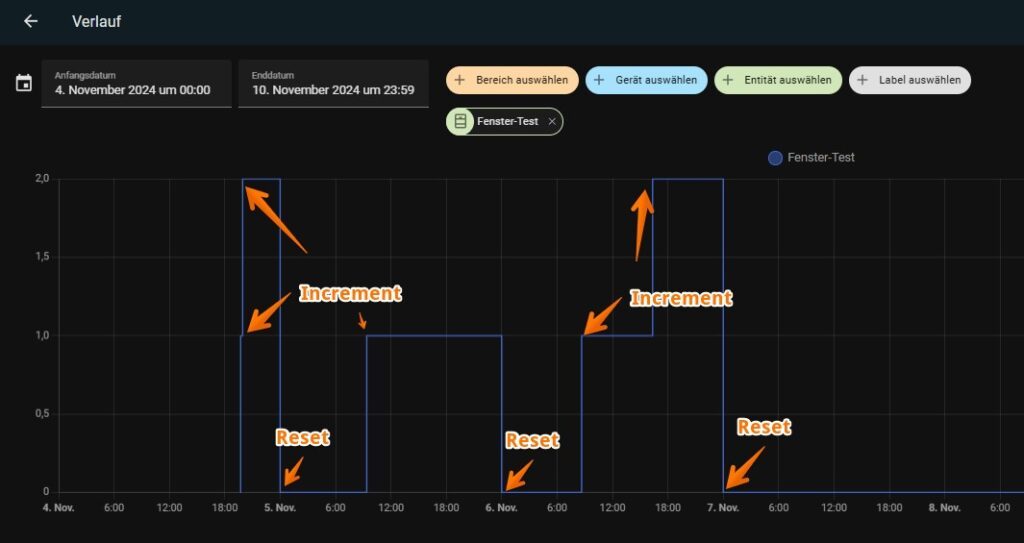Viewport: 1024px width, 543px height.
Task: Click the Fenster-Test entity chip icon
Action: click(461, 121)
